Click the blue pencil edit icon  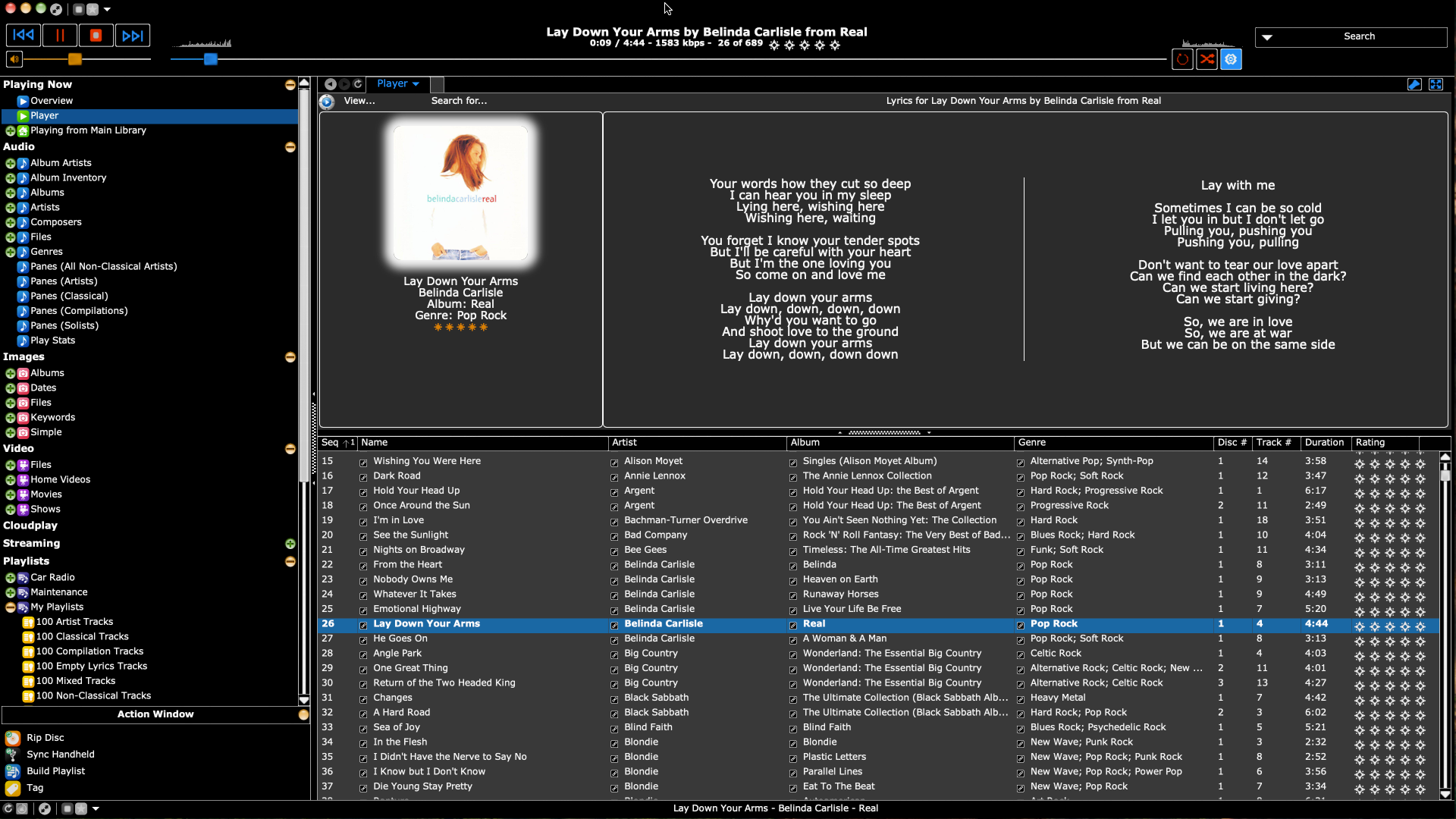pos(1414,84)
